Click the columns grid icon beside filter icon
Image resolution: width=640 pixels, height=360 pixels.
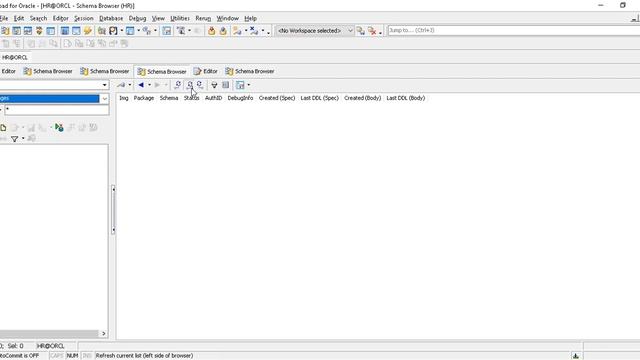point(225,85)
